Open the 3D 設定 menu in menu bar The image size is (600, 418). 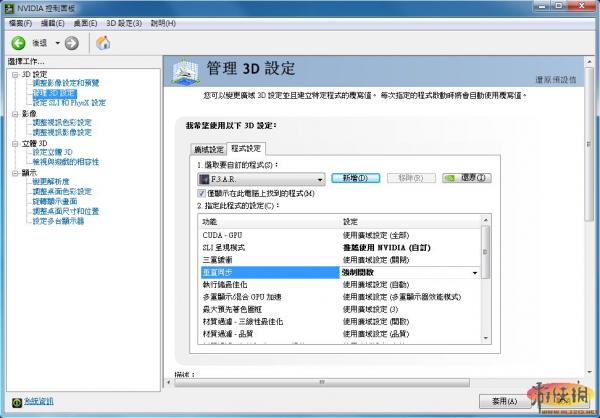coord(123,22)
